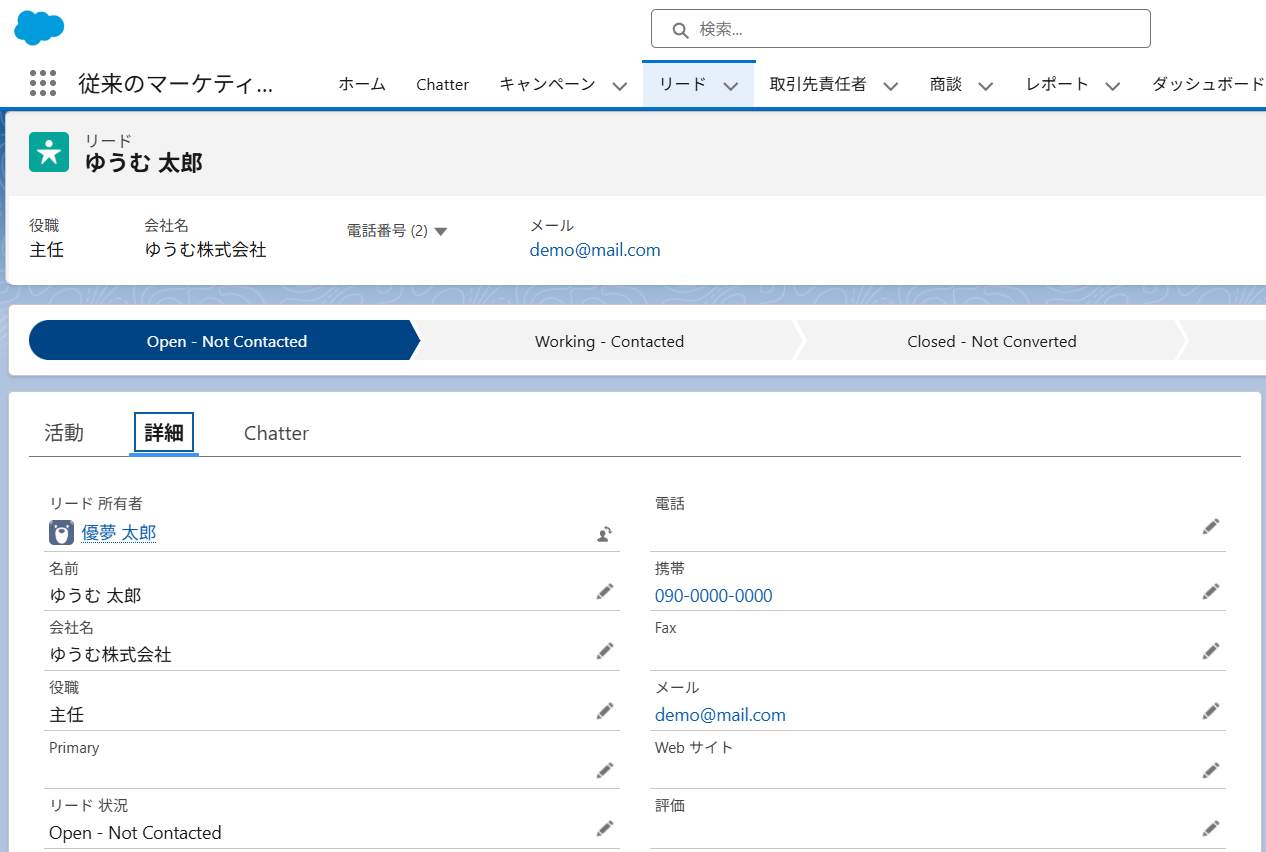Click the Salesforce cloud logo
Image resolution: width=1266 pixels, height=852 pixels.
pos(39,27)
